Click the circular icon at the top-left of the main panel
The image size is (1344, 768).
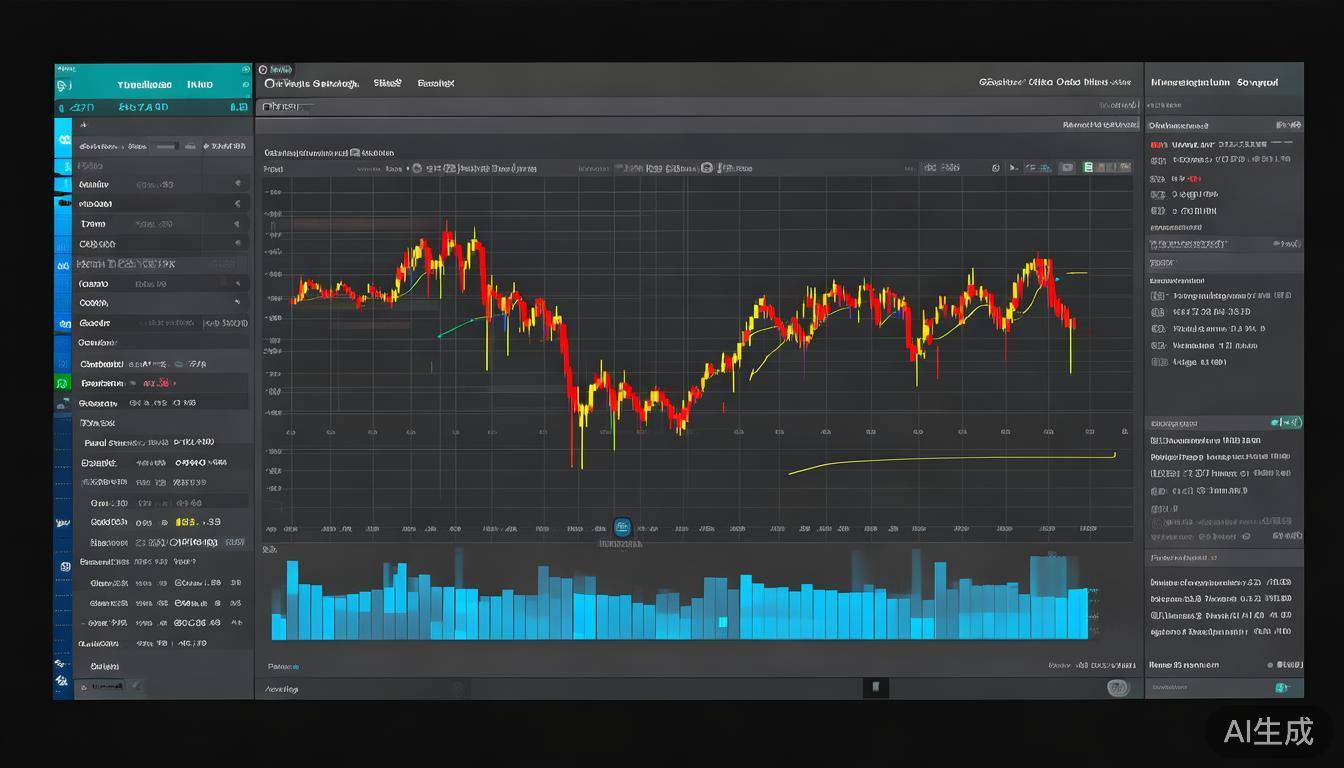[263, 70]
